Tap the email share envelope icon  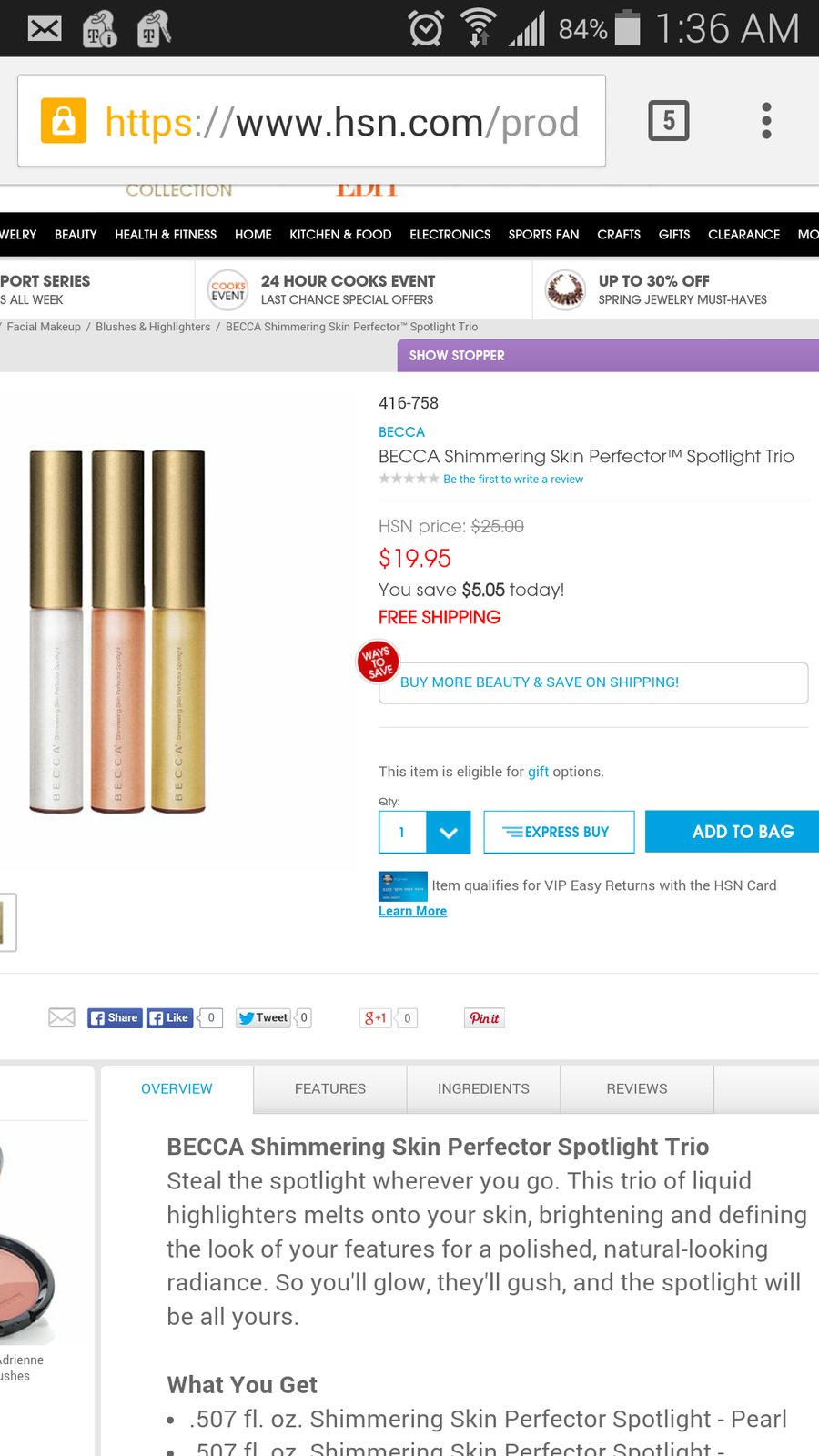(x=62, y=1017)
